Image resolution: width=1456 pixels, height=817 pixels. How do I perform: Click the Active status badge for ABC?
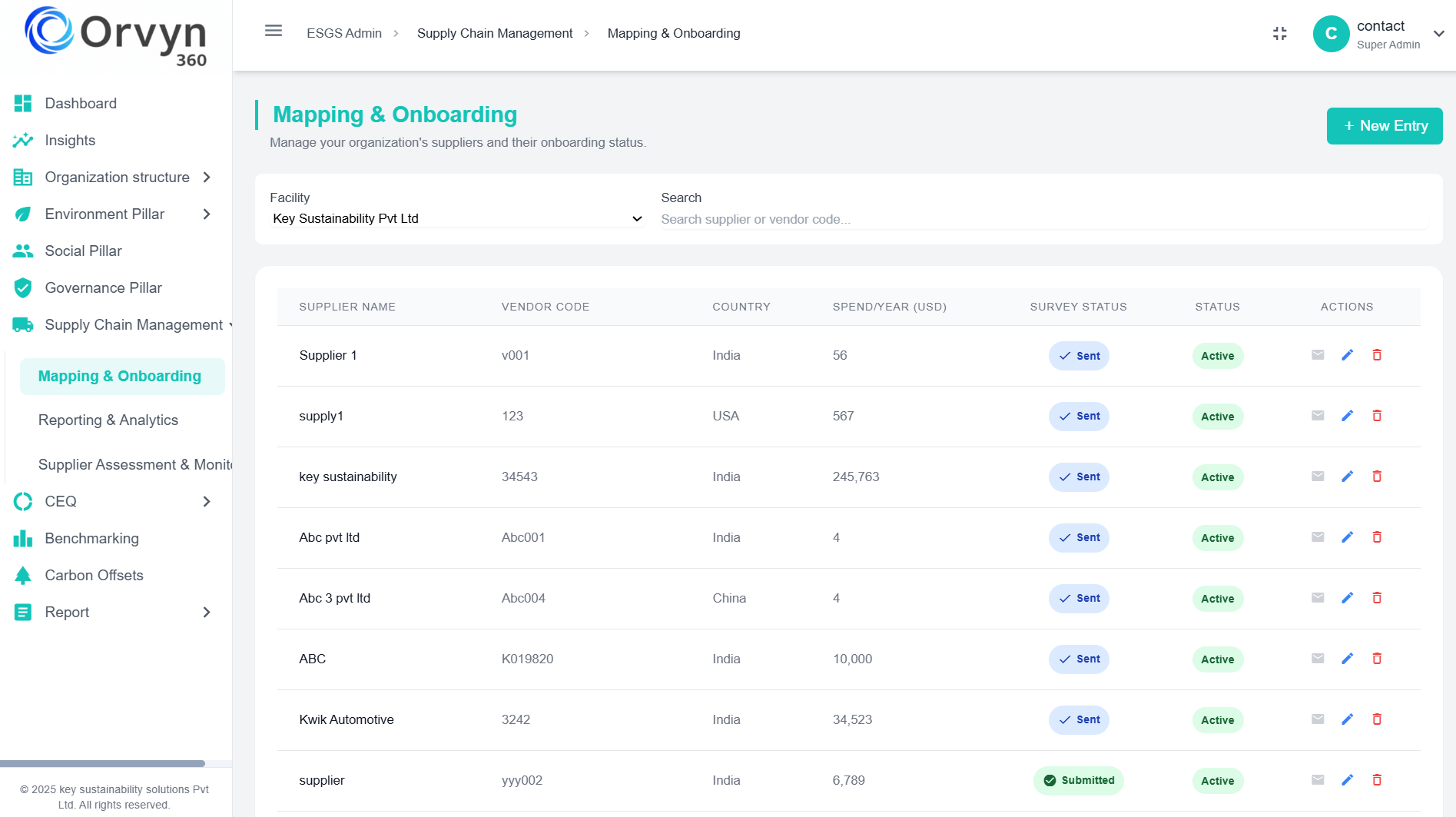(1217, 659)
